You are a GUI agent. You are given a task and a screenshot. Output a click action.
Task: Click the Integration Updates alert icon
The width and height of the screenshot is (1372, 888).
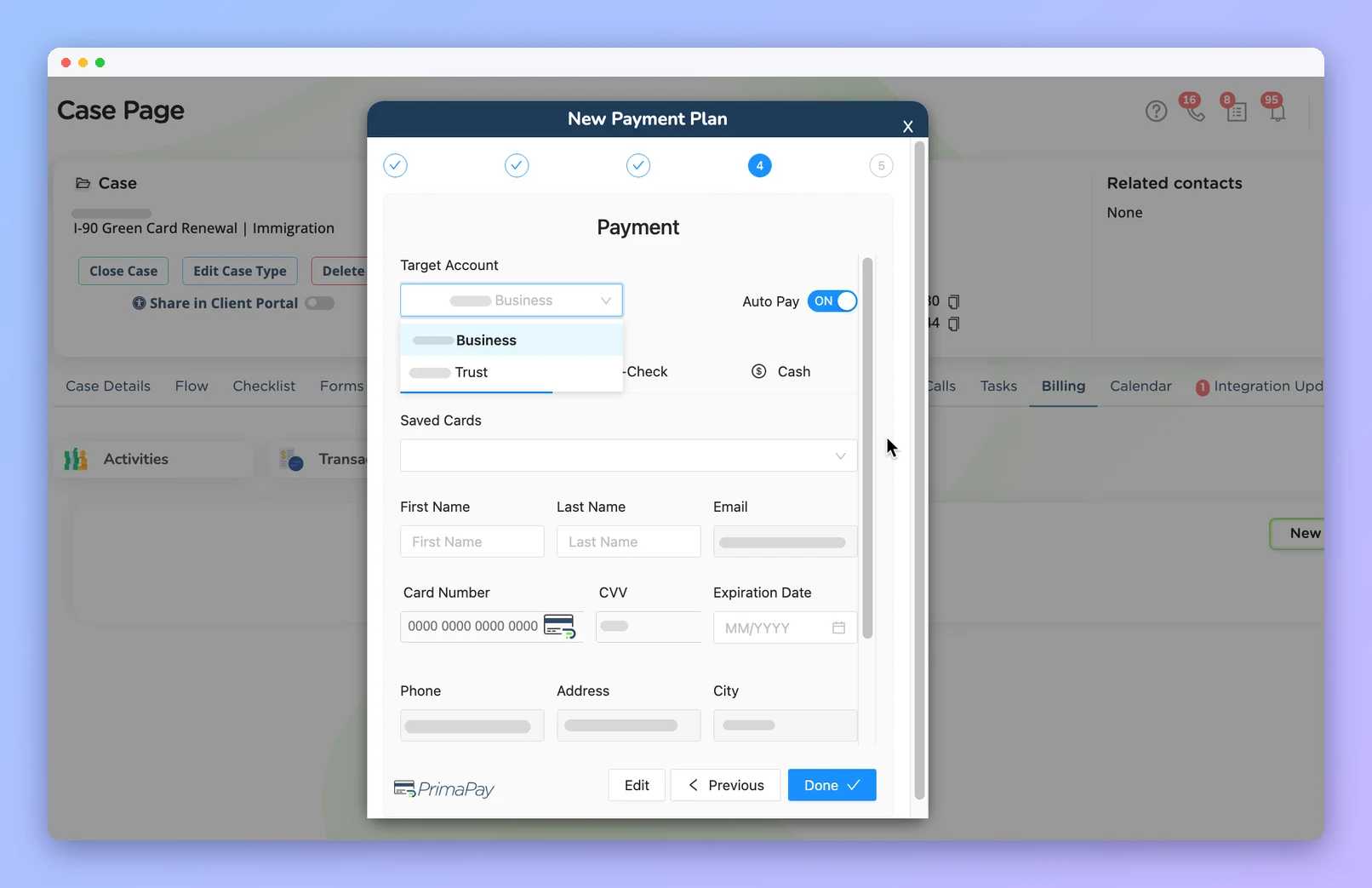tap(1203, 387)
